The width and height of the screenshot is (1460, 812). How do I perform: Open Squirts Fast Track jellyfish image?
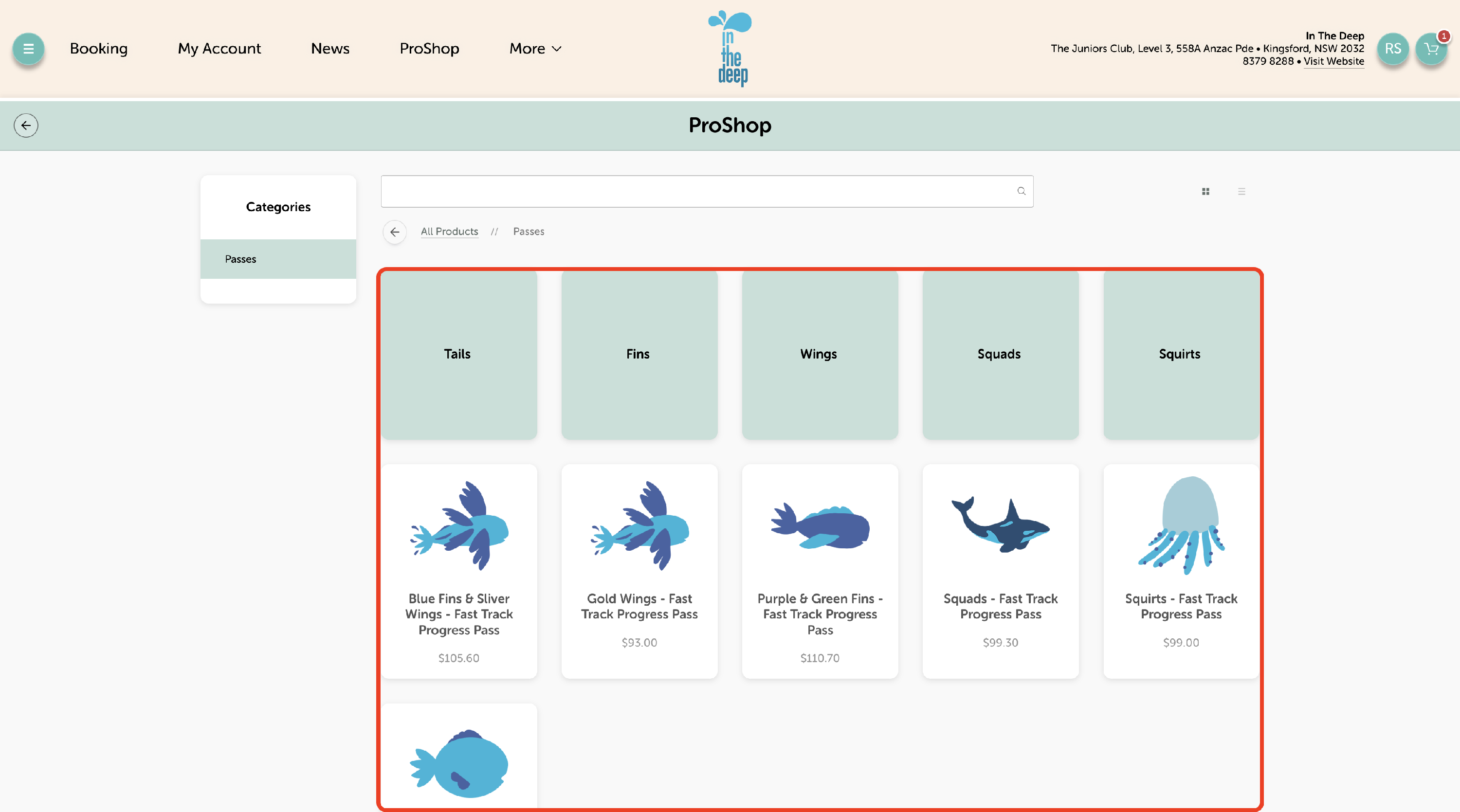click(1181, 525)
